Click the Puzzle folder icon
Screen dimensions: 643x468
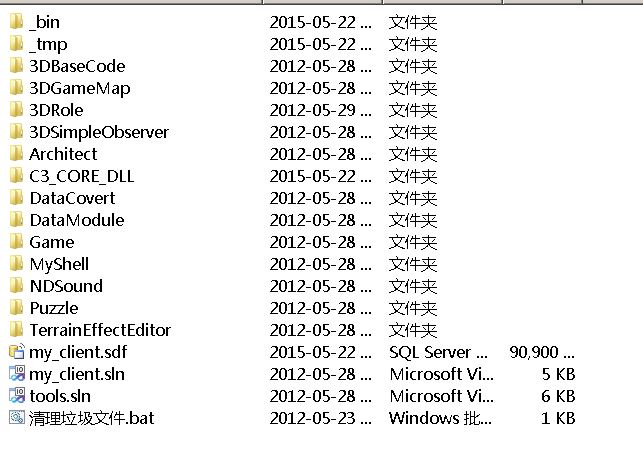click(x=16, y=308)
